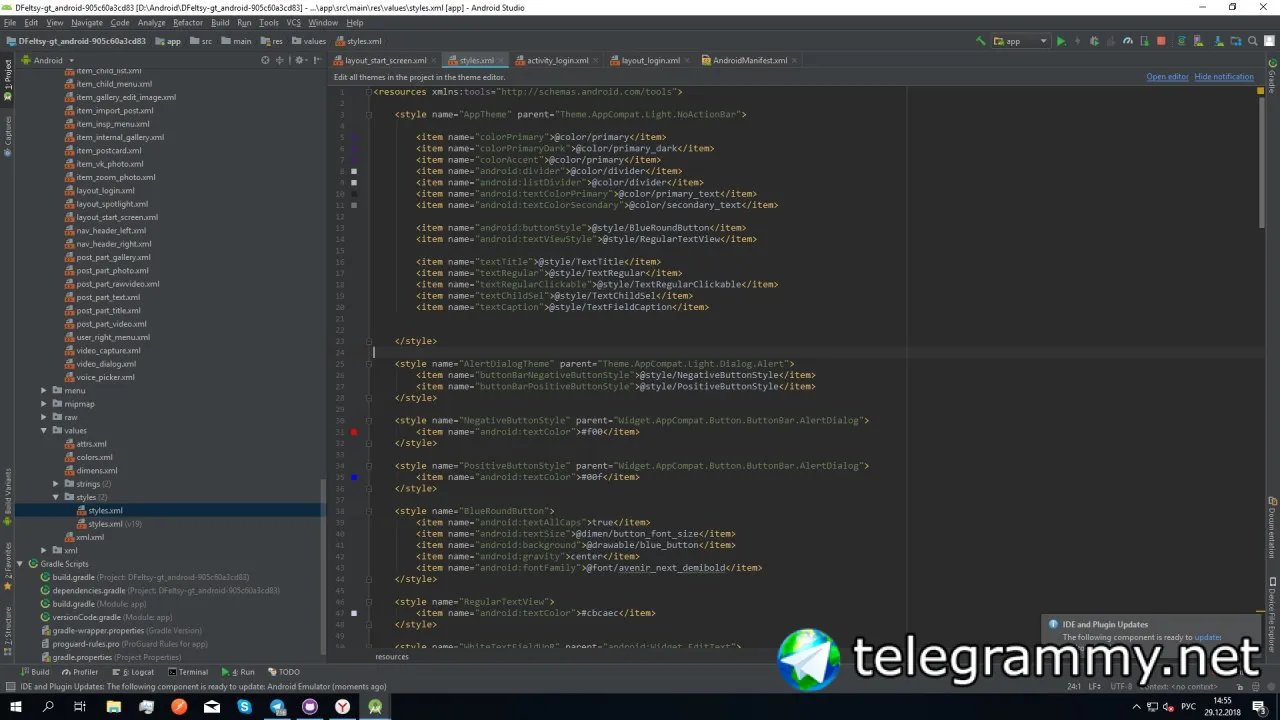The image size is (1280, 720).
Task: Click the Hide notification link
Action: click(1224, 77)
